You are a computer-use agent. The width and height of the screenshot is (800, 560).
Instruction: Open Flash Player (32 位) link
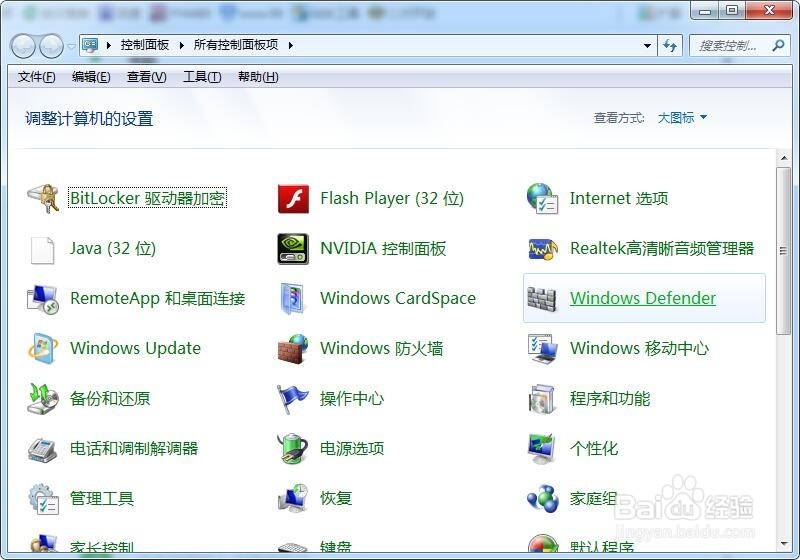392,198
